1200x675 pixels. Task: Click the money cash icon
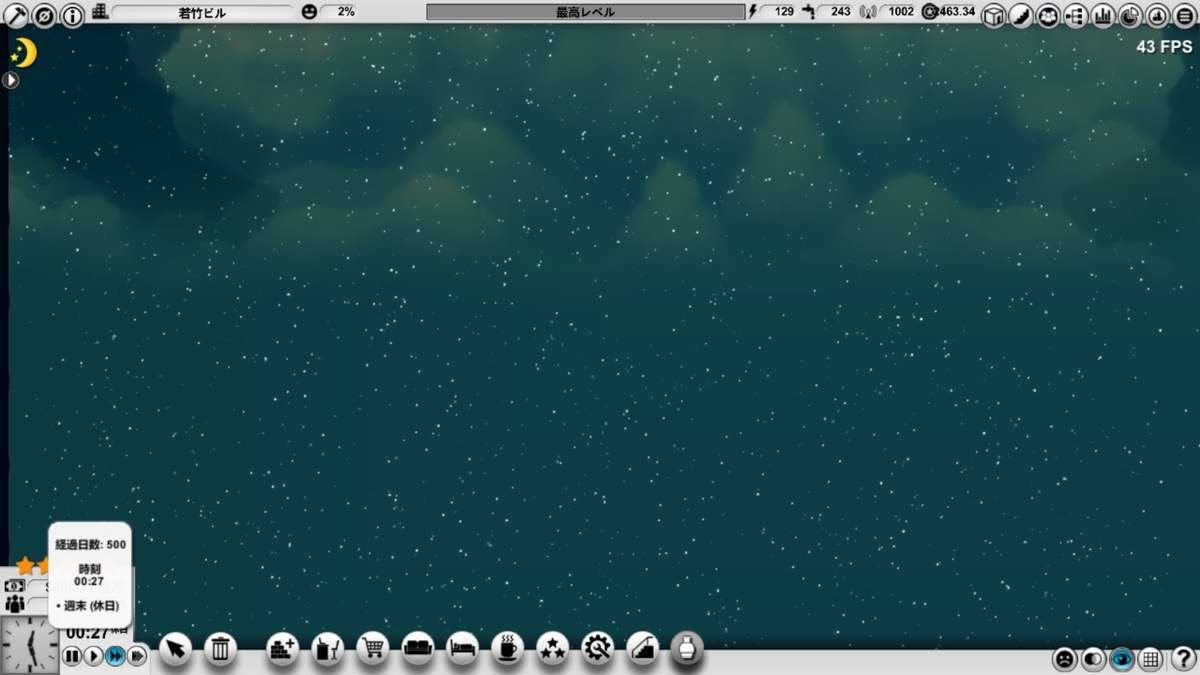(x=15, y=586)
